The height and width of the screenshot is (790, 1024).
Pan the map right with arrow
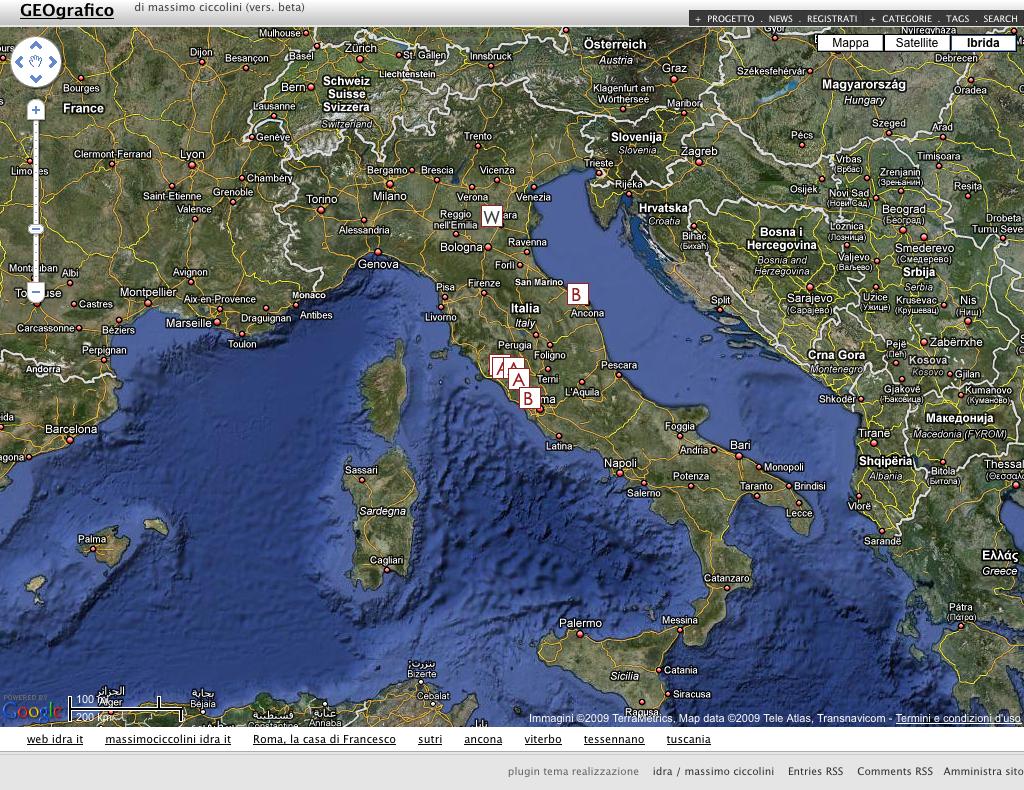click(x=53, y=63)
